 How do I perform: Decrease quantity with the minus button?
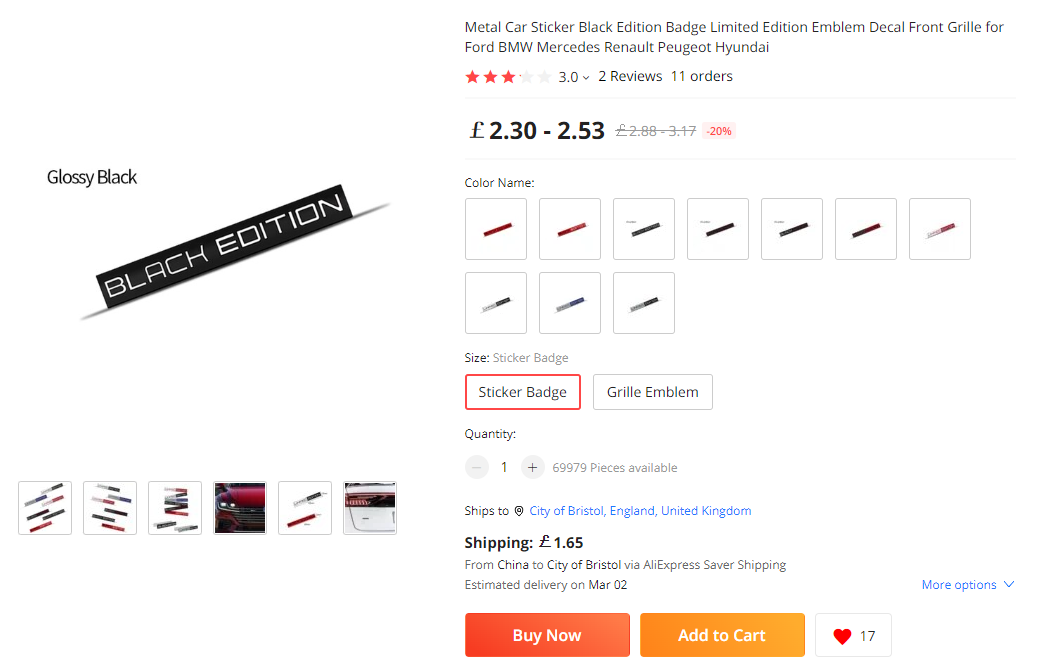(x=476, y=467)
